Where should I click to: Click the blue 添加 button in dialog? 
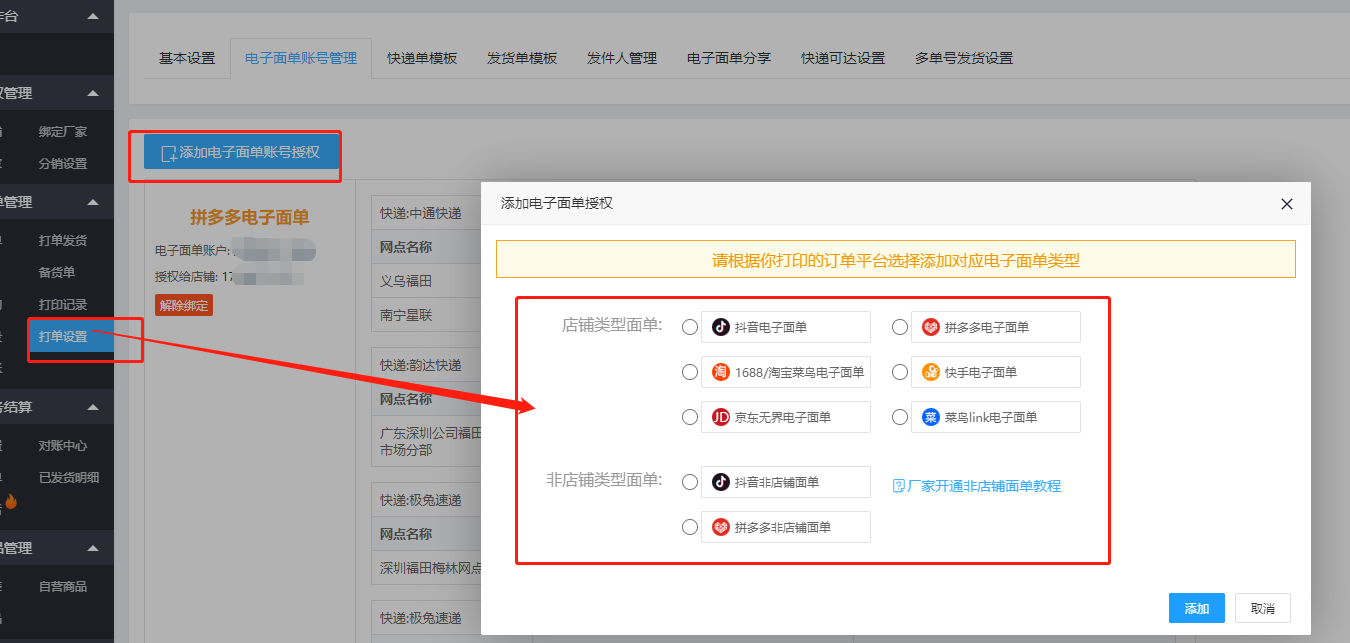1196,608
